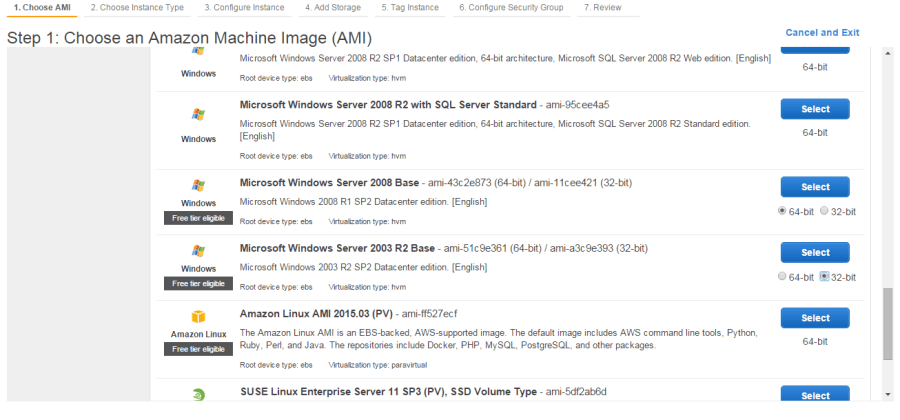The width and height of the screenshot is (900, 420).
Task: Select 64-bit radio for Windows Server 2008 Base
Action: [x=782, y=211]
